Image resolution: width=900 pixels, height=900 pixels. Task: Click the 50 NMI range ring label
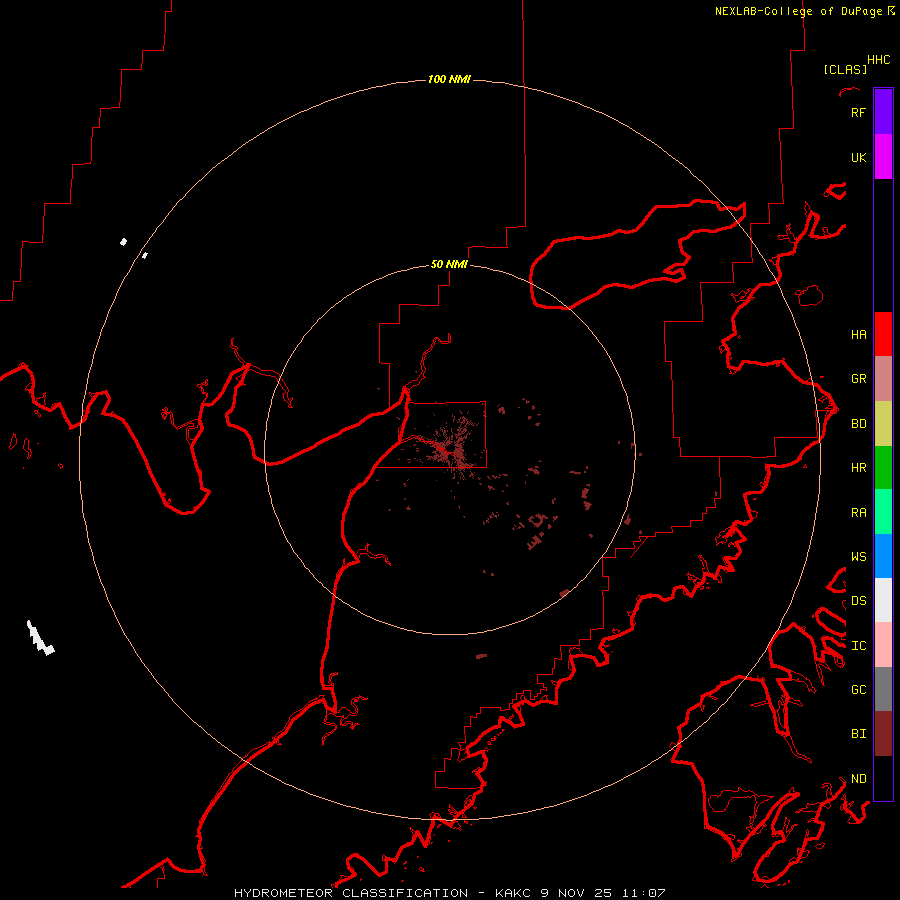[449, 264]
